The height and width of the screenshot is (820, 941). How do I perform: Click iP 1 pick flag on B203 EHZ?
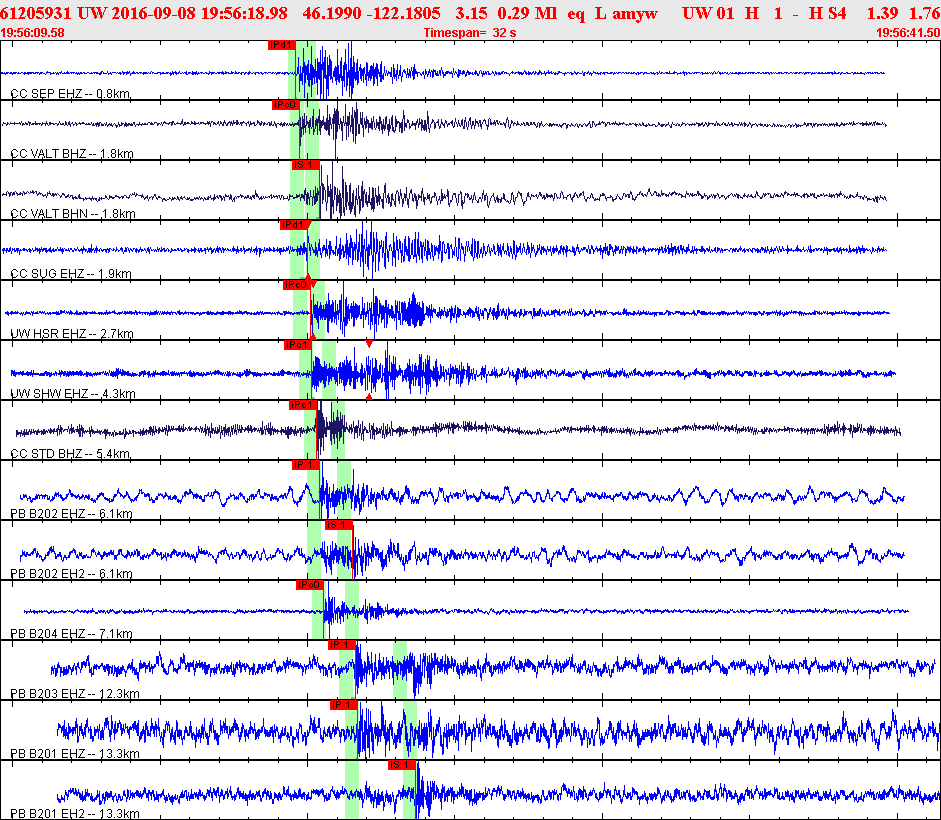pyautogui.click(x=341, y=645)
